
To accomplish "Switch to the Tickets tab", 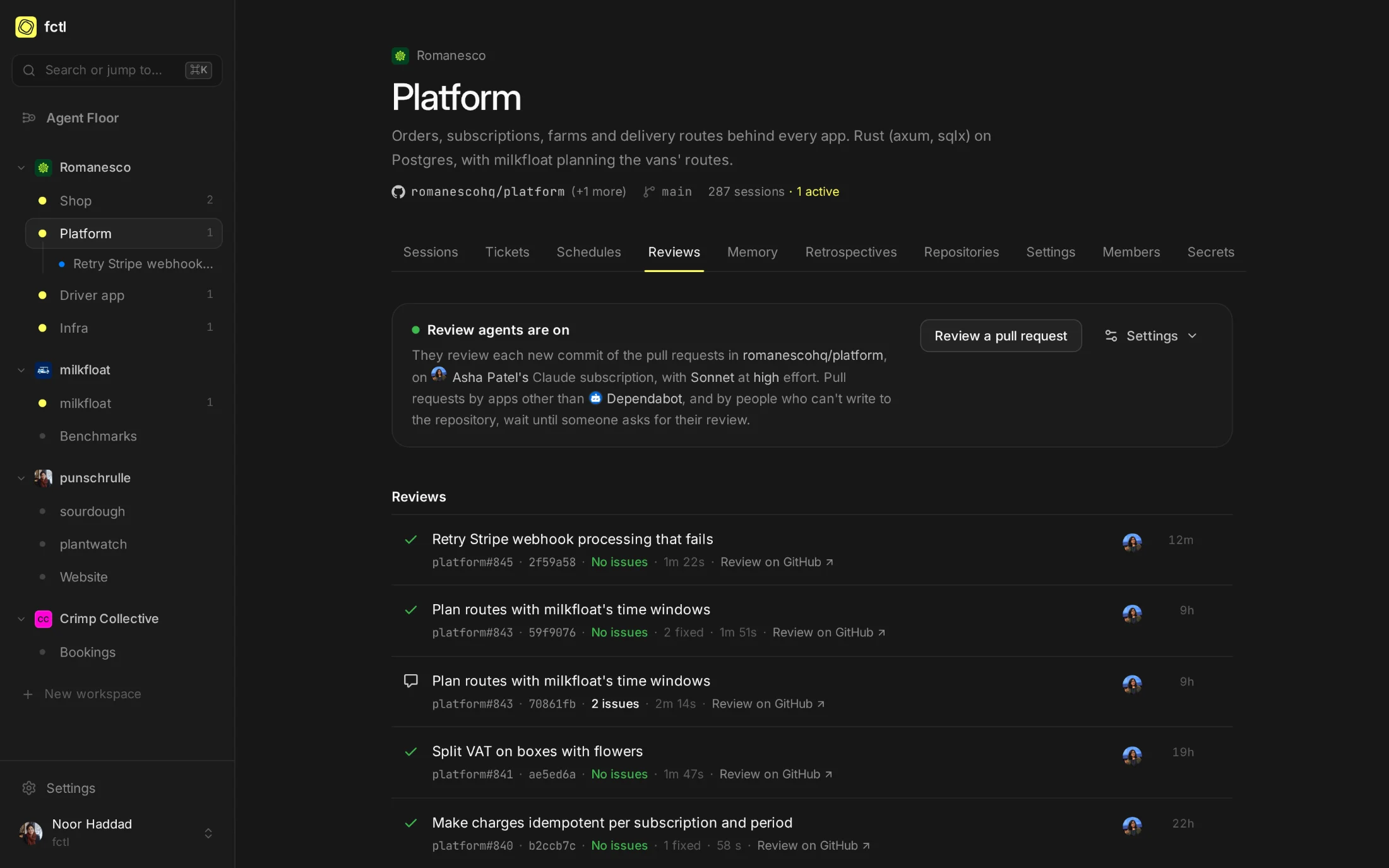I will pos(507,252).
